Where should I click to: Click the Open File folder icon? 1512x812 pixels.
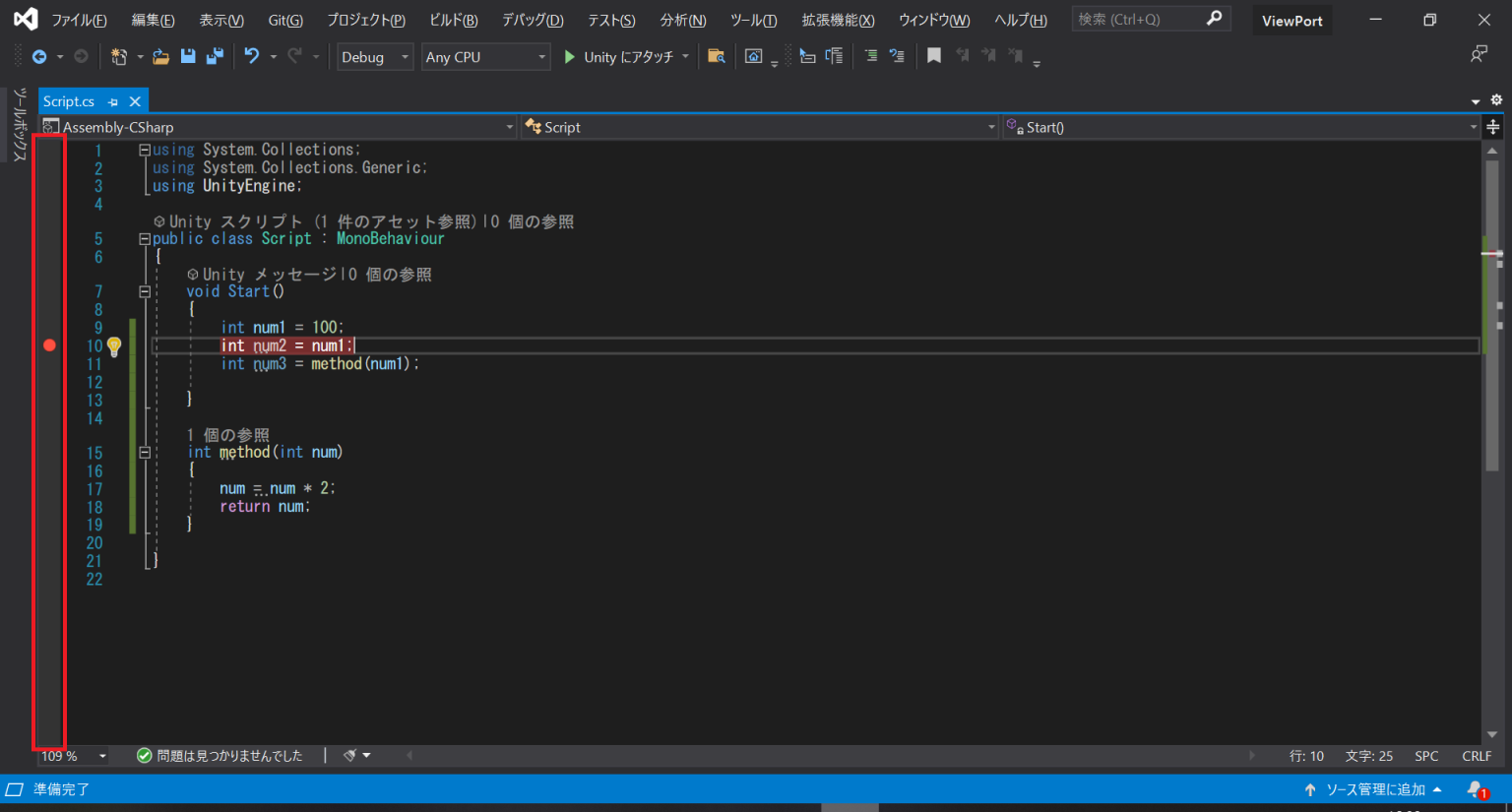coord(161,57)
